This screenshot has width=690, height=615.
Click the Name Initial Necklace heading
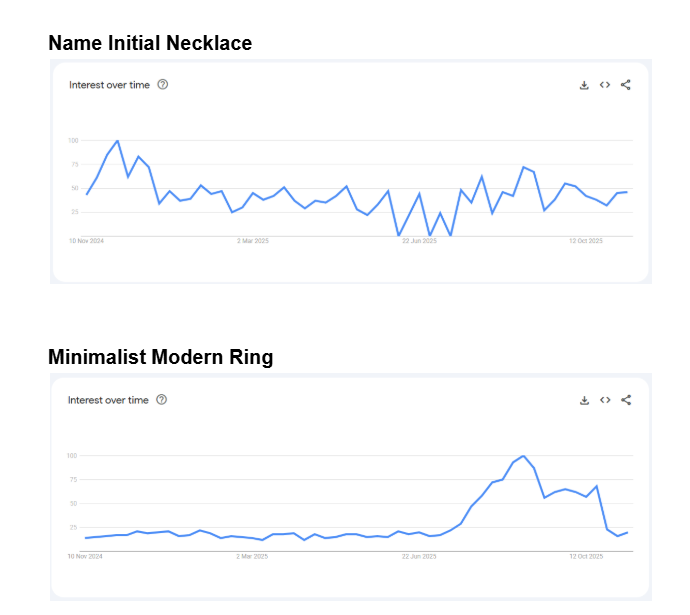coord(150,43)
